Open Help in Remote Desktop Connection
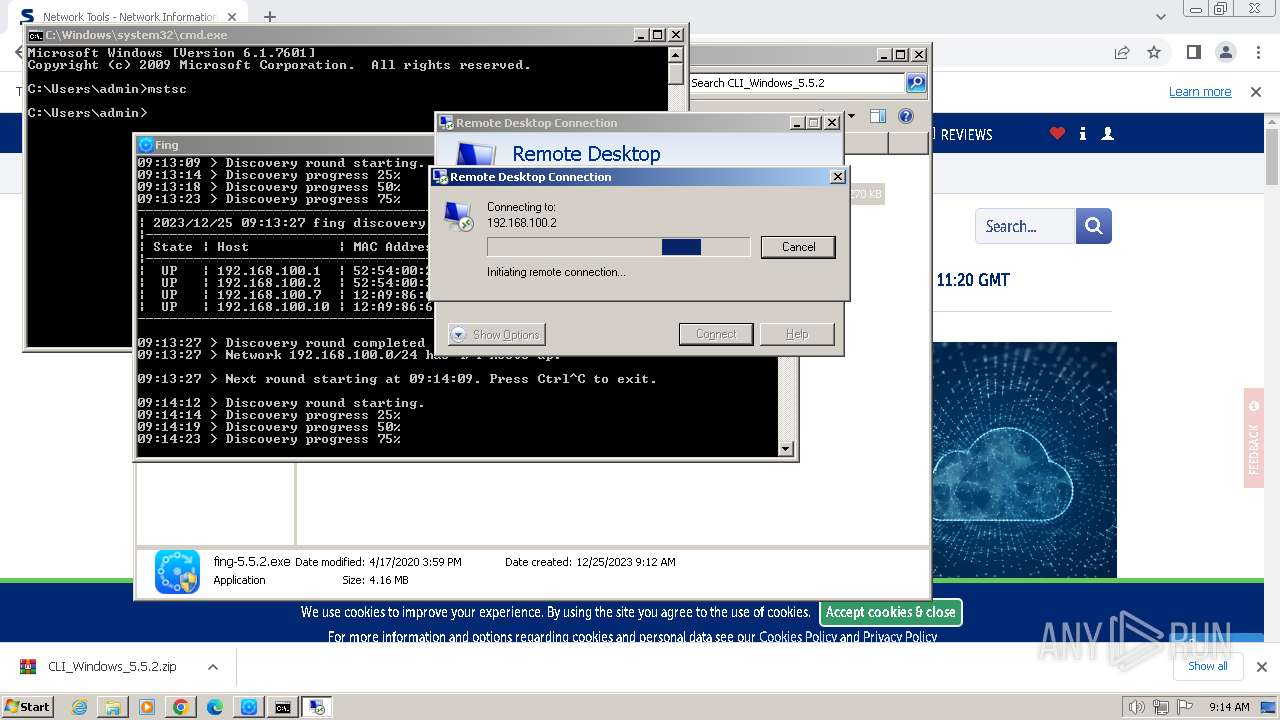 797,334
